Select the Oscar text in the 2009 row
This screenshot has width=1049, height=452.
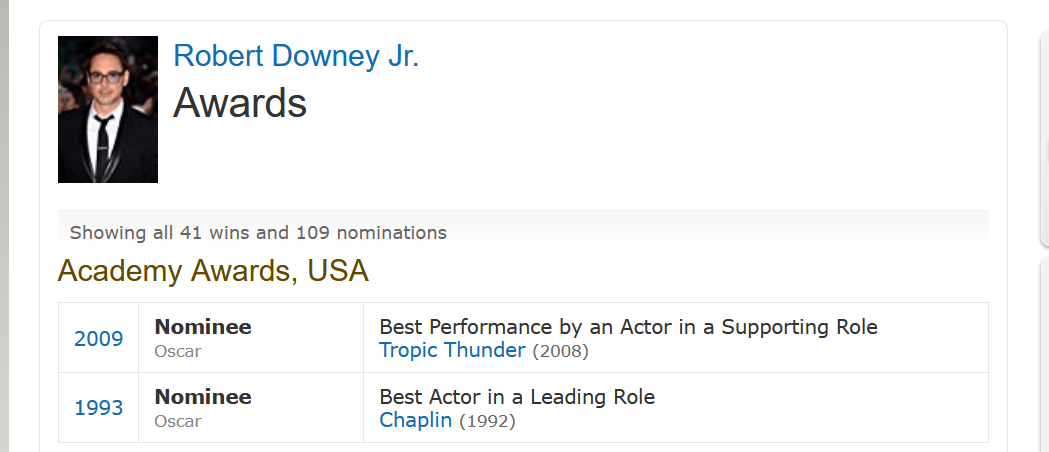(x=178, y=351)
